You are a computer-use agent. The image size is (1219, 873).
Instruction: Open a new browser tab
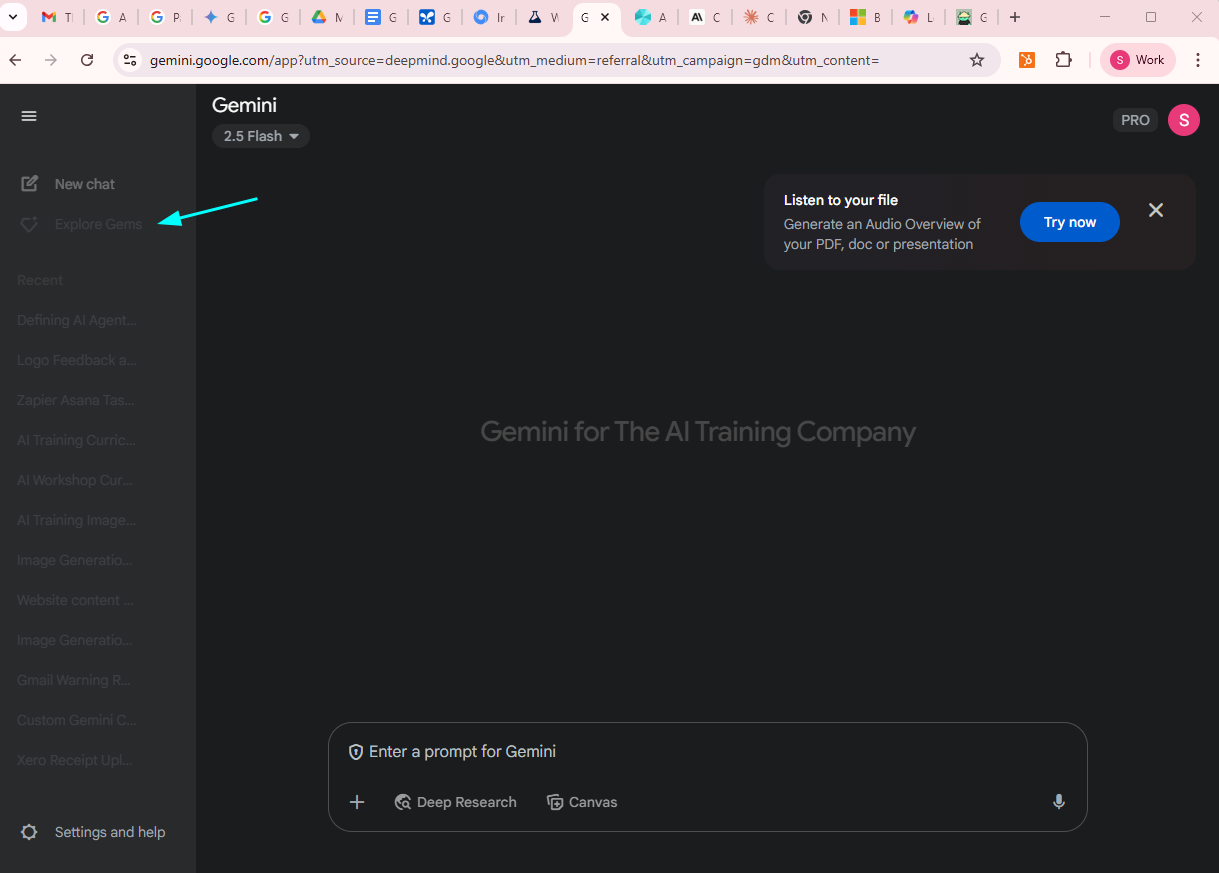tap(1015, 17)
